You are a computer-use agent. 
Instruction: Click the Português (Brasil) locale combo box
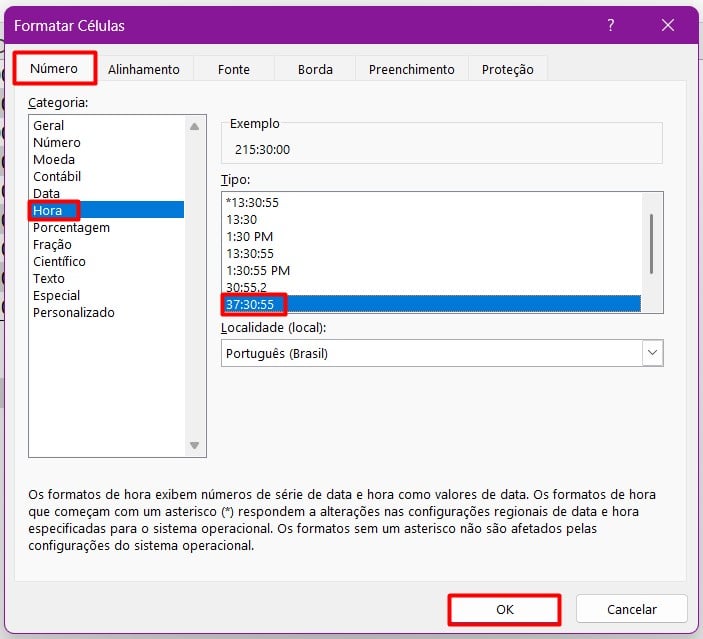[x=431, y=353]
